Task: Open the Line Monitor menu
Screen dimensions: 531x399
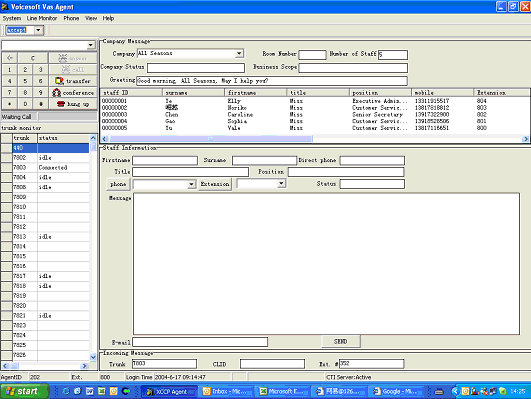Action: coord(42,18)
